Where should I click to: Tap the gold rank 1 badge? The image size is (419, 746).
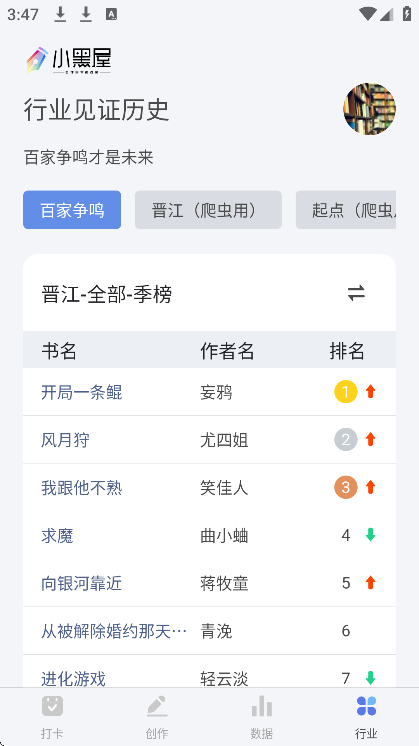click(x=346, y=392)
